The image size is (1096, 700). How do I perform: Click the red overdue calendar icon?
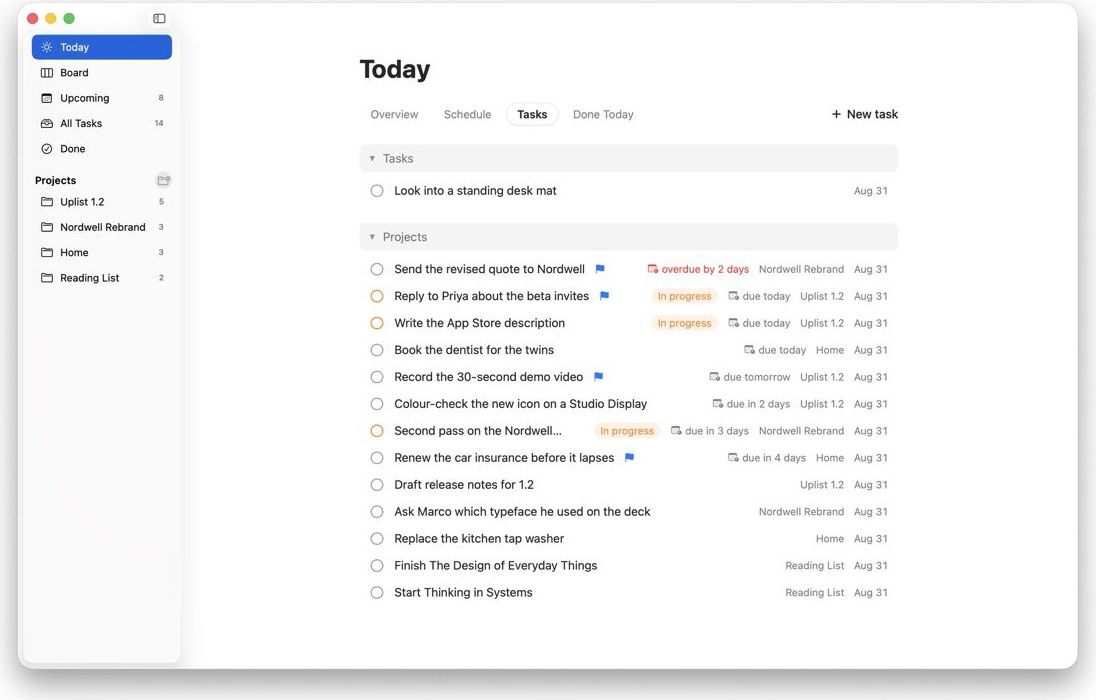click(x=653, y=269)
